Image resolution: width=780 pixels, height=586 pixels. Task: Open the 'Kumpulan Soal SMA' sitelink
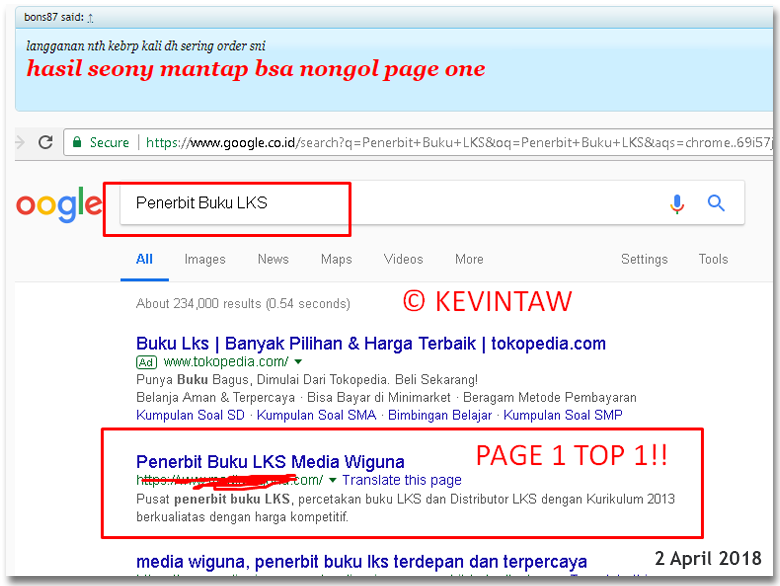click(x=316, y=415)
